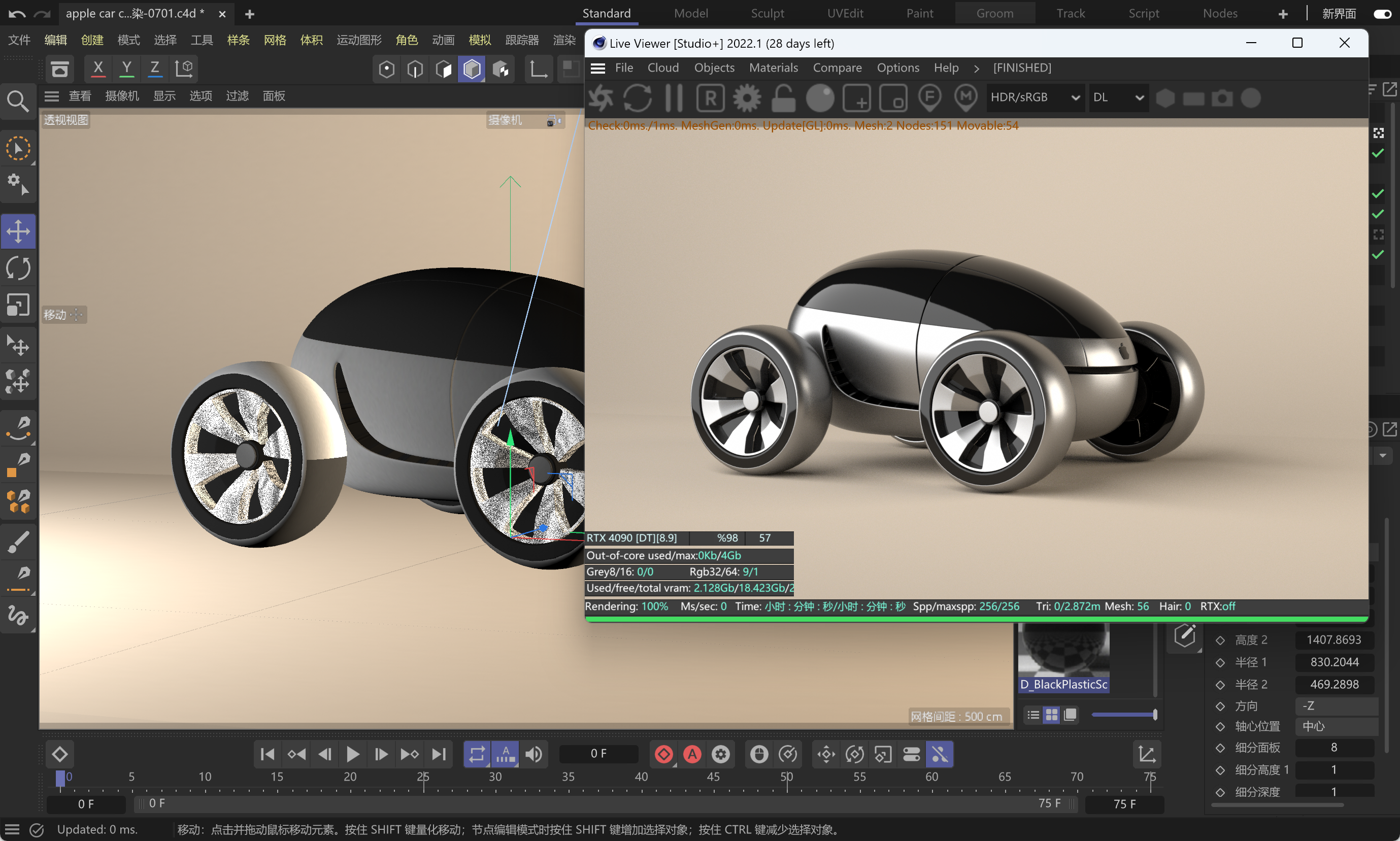Select the Rotate tool
The image size is (1400, 841).
click(x=18, y=268)
